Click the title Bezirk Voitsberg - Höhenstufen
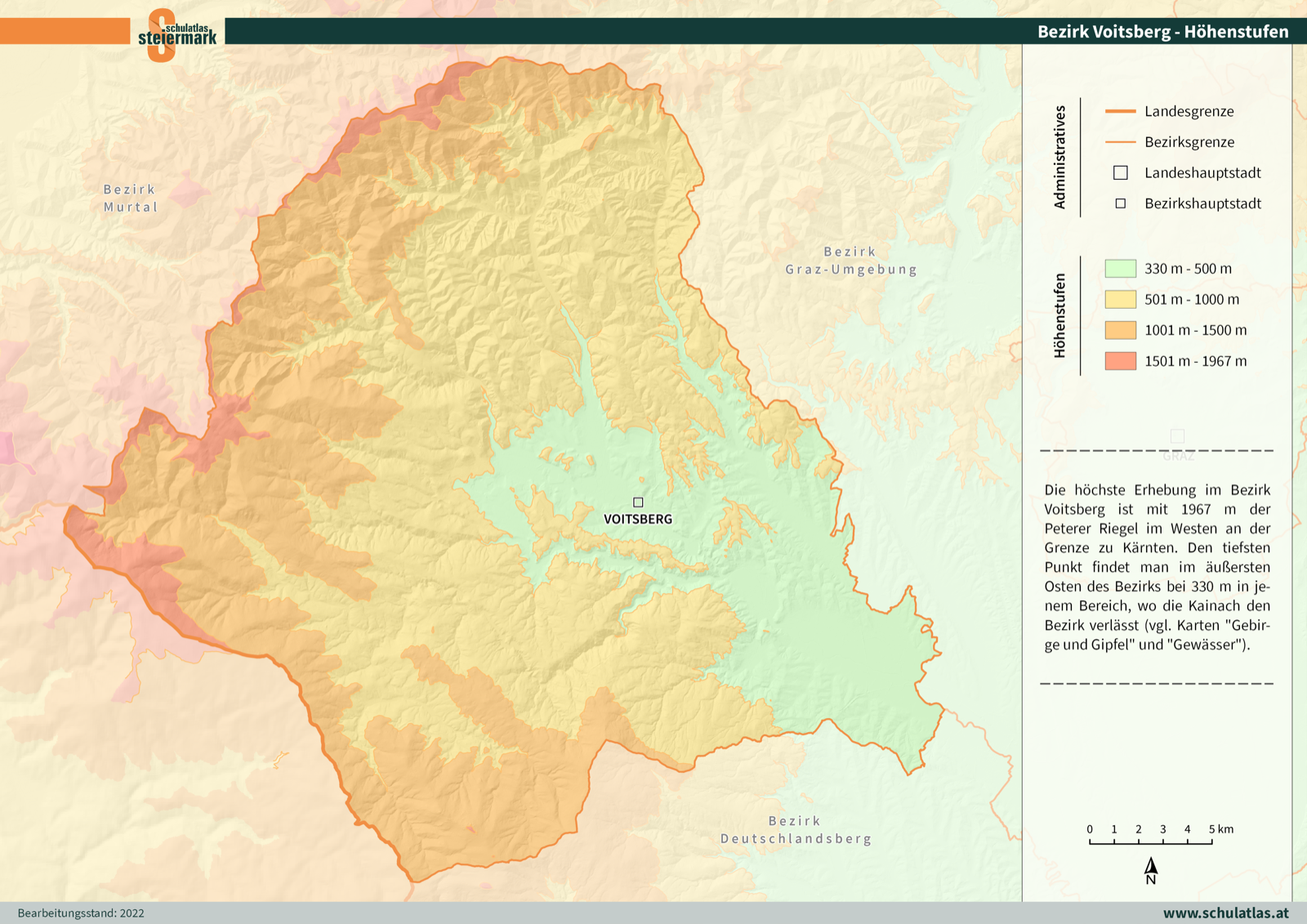This screenshot has width=1307, height=924. [1162, 32]
